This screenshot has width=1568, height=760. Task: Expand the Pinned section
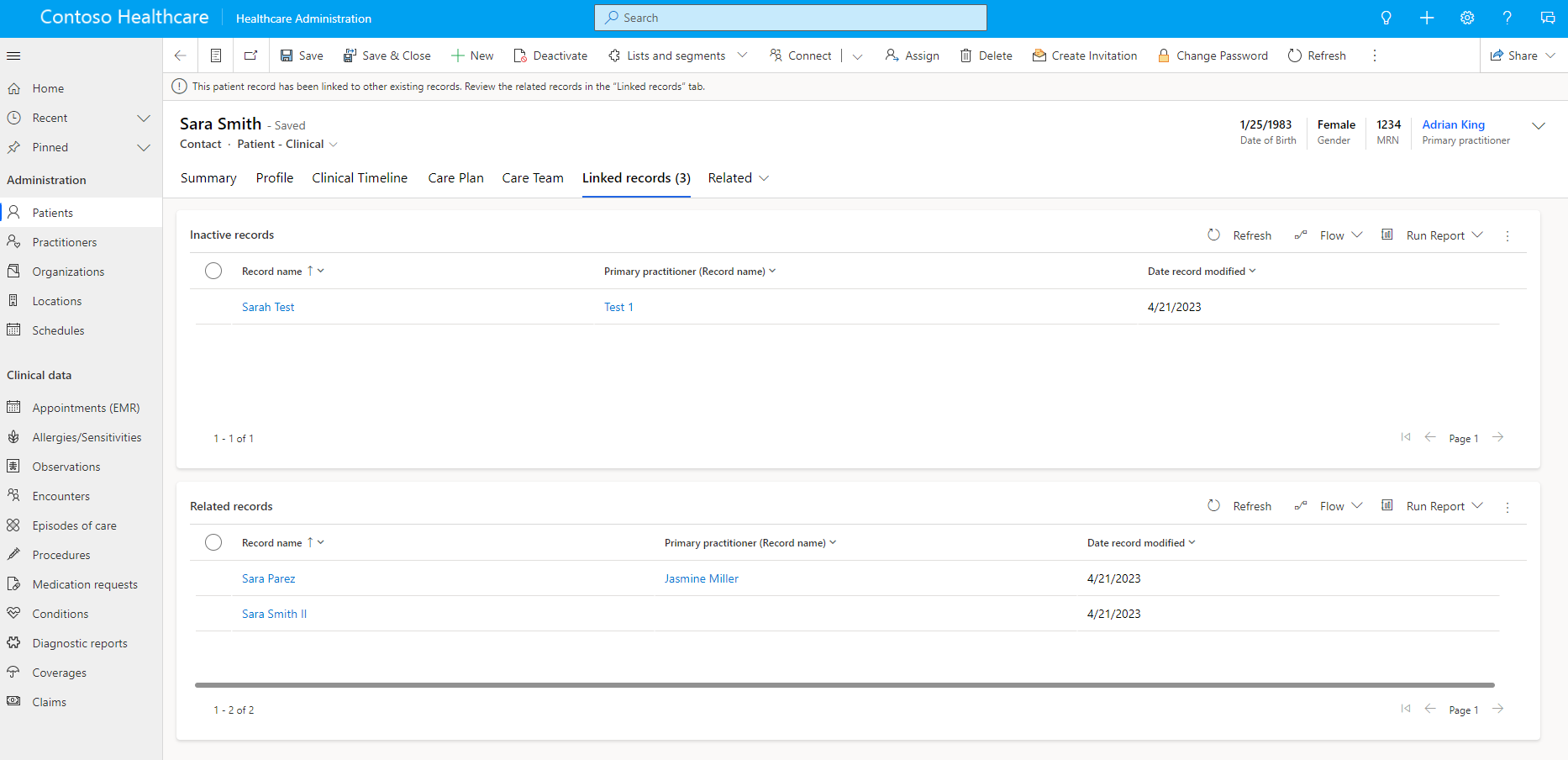[x=144, y=147]
